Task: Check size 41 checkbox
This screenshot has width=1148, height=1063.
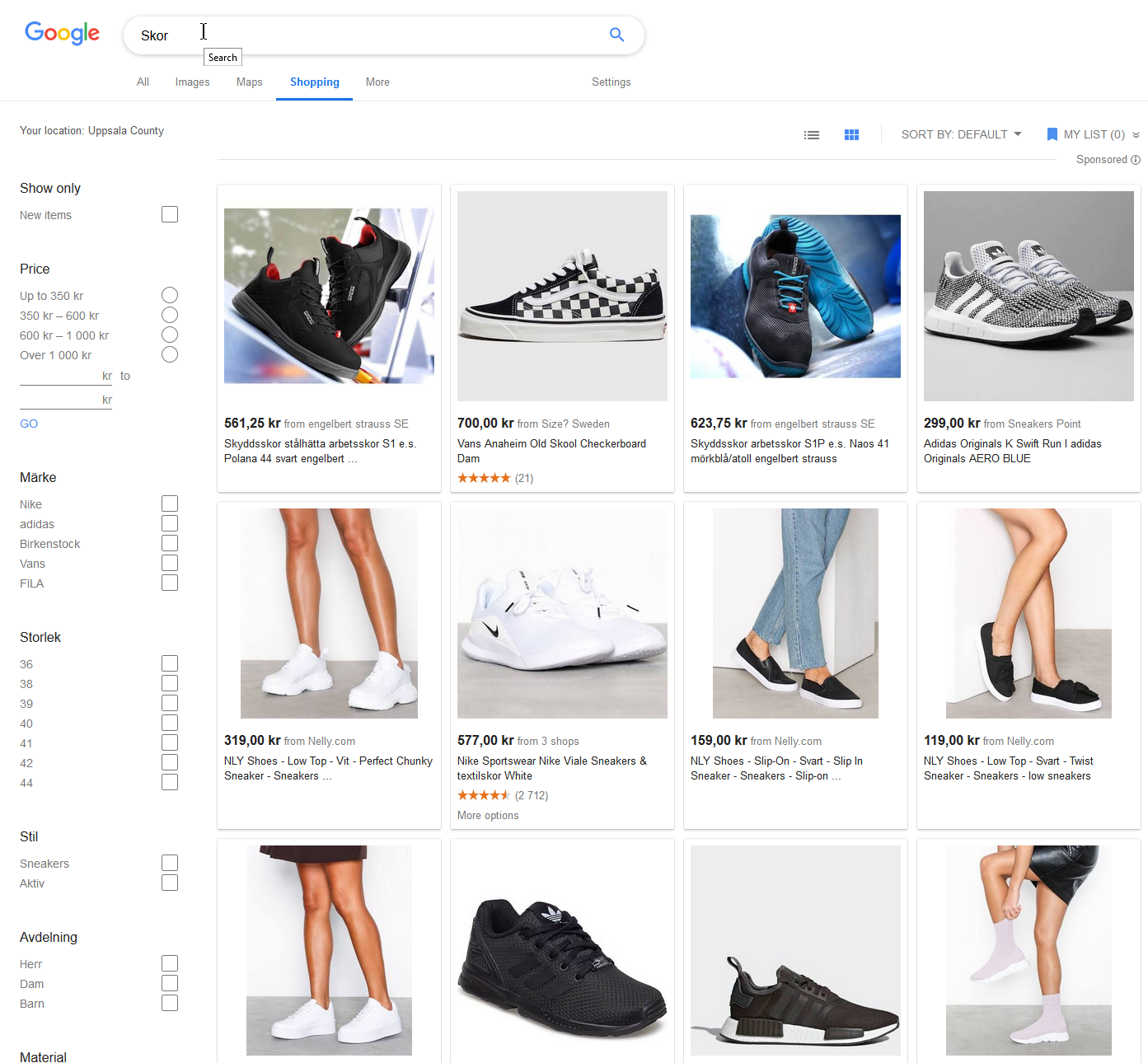Action: pos(170,742)
